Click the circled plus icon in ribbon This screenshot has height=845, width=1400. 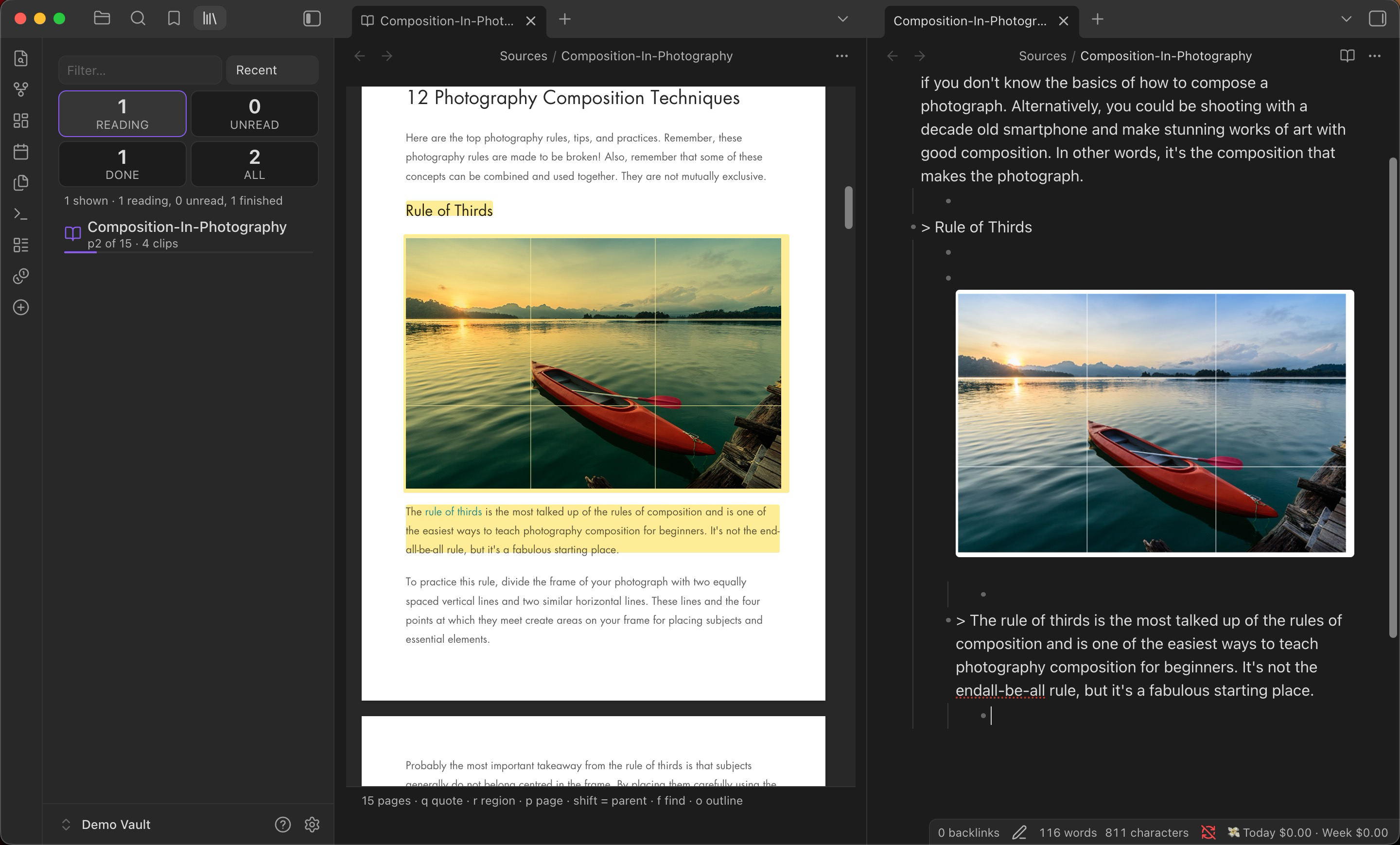click(x=21, y=307)
